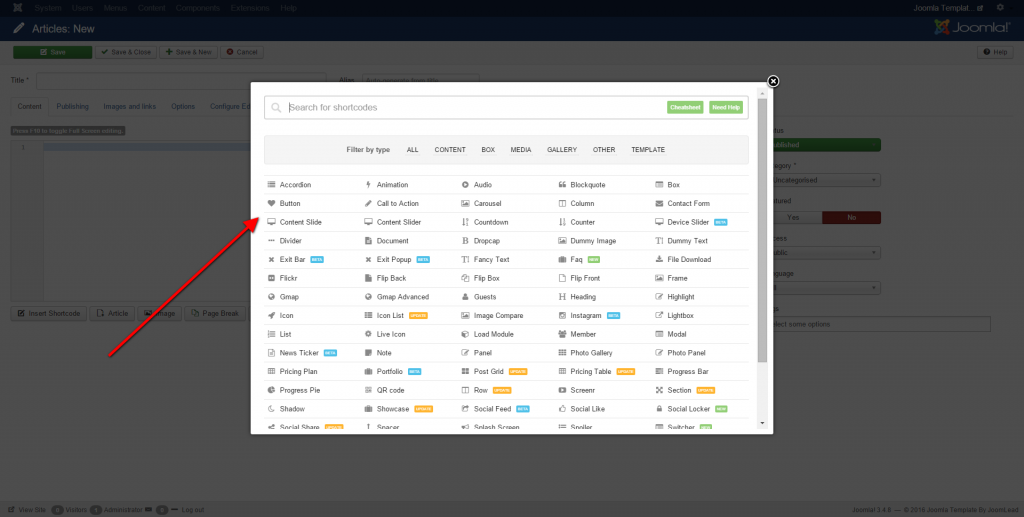1024x517 pixels.
Task: Choose the Photo Gallery shortcode
Action: click(x=585, y=352)
